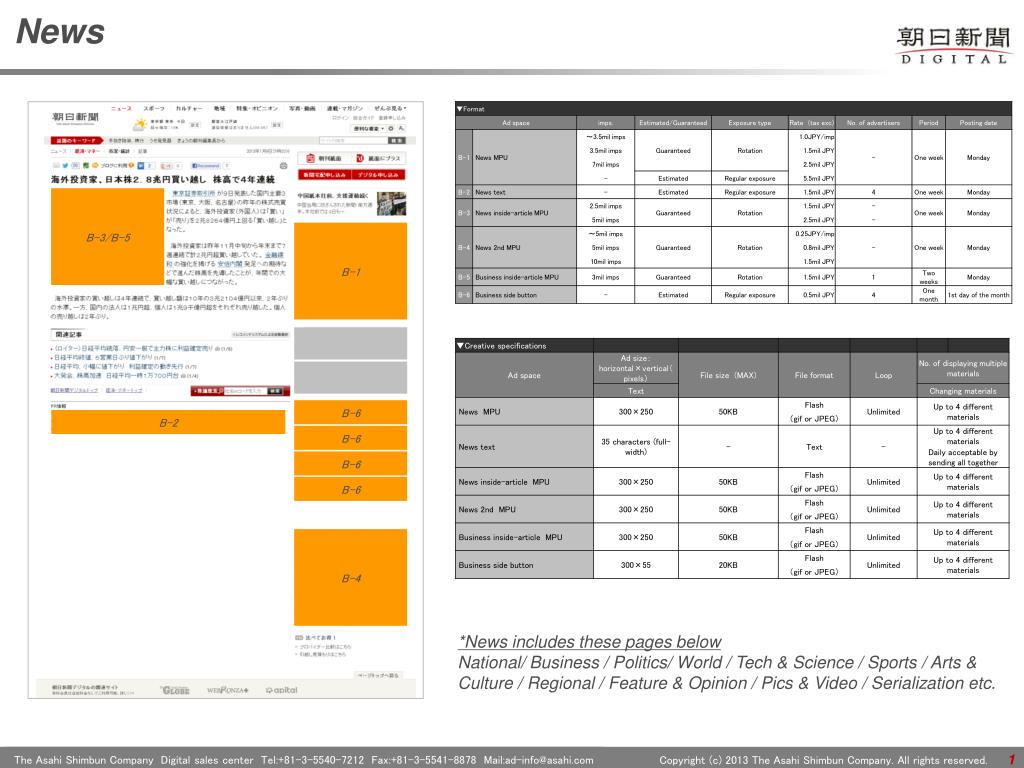Image resolution: width=1024 pixels, height=768 pixels.
Task: Click the '1.0JPY/imp' rate cell
Action: coord(817,137)
